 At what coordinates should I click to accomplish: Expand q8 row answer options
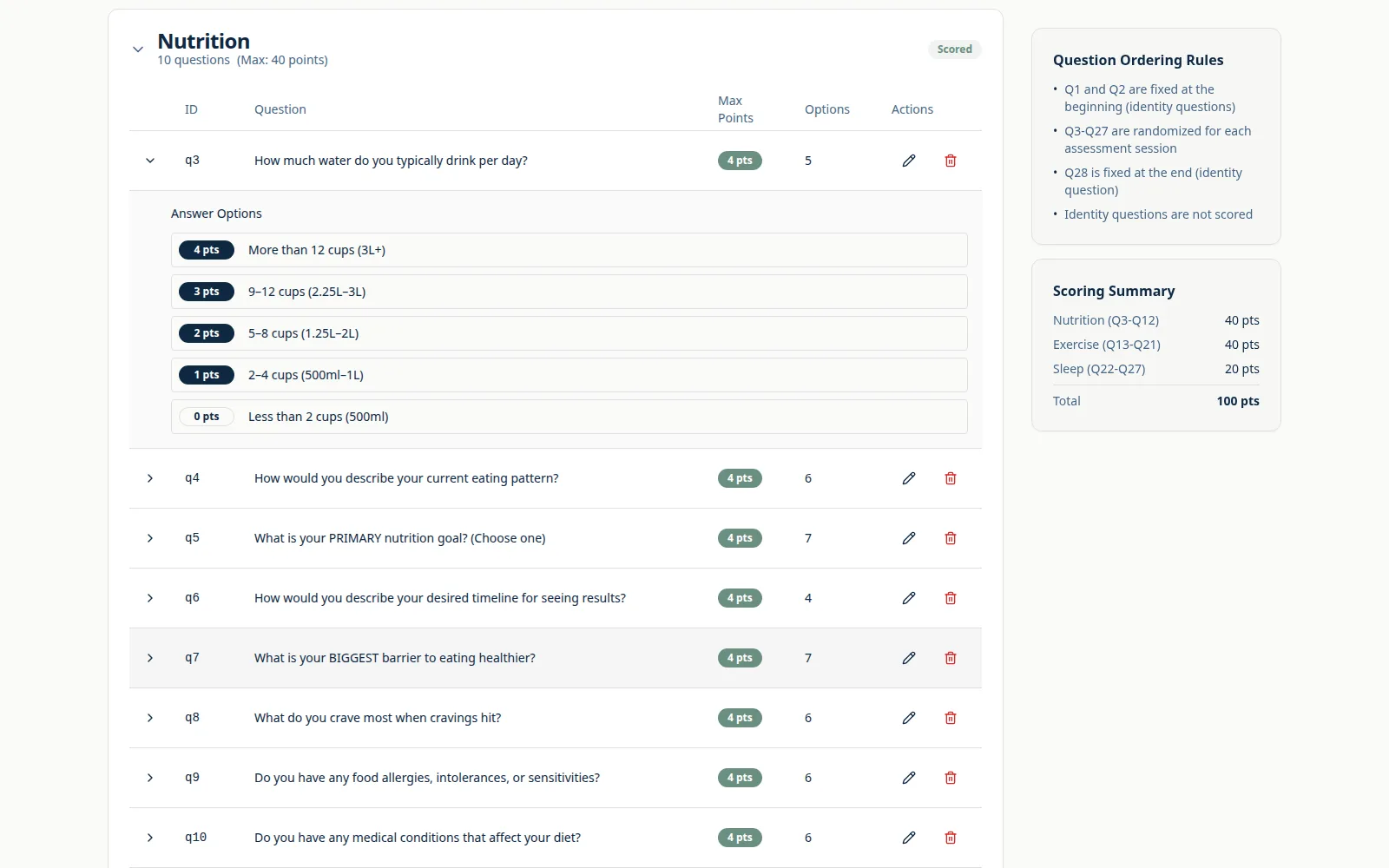point(150,718)
